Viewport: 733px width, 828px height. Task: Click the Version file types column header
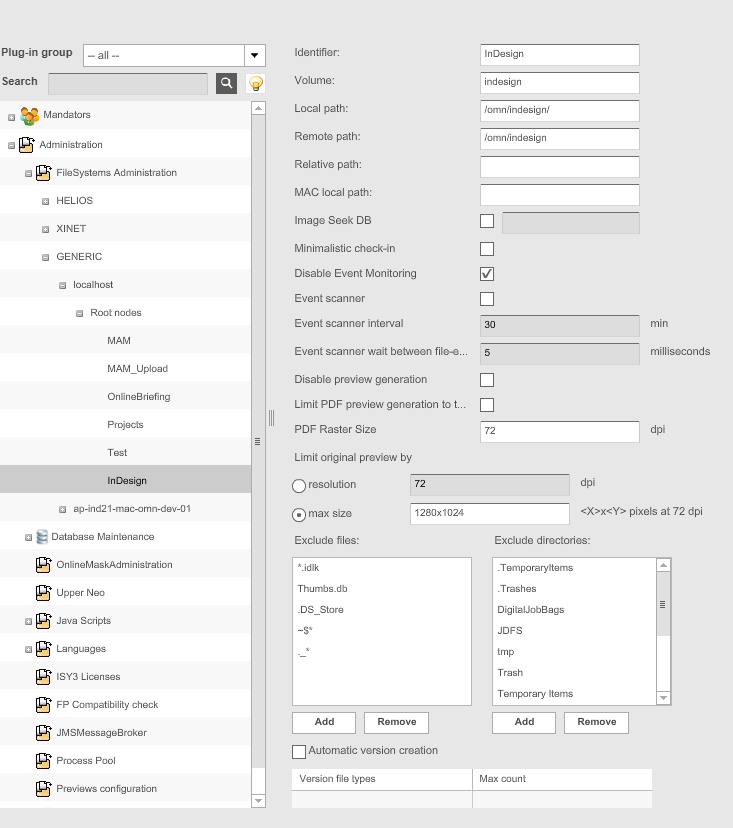click(x=382, y=779)
